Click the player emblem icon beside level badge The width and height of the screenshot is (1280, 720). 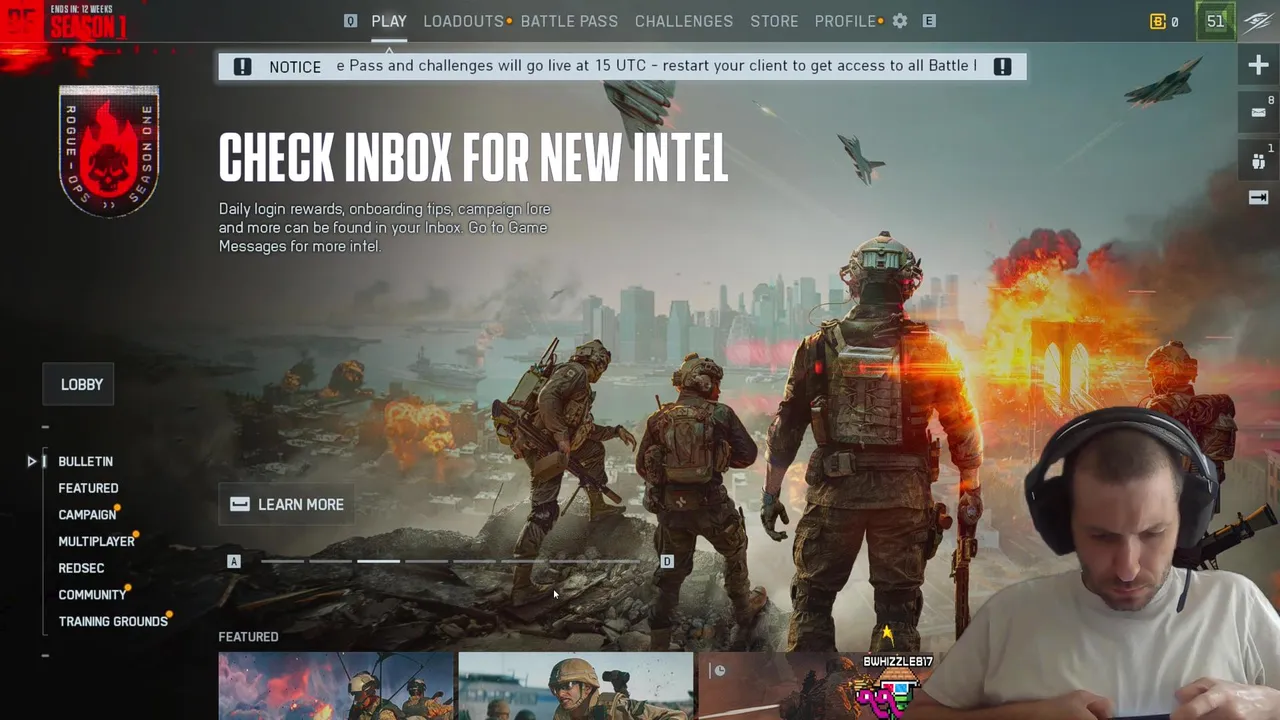pyautogui.click(x=1258, y=21)
